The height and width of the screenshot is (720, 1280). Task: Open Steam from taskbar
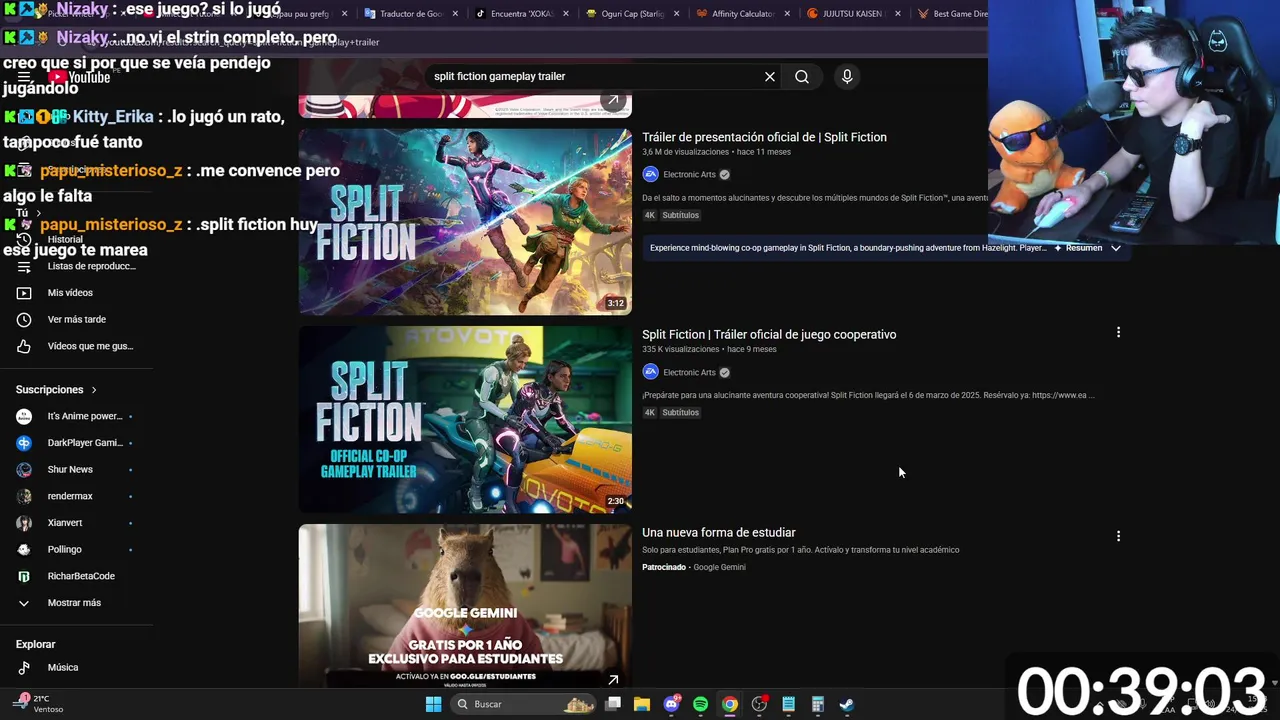(846, 704)
